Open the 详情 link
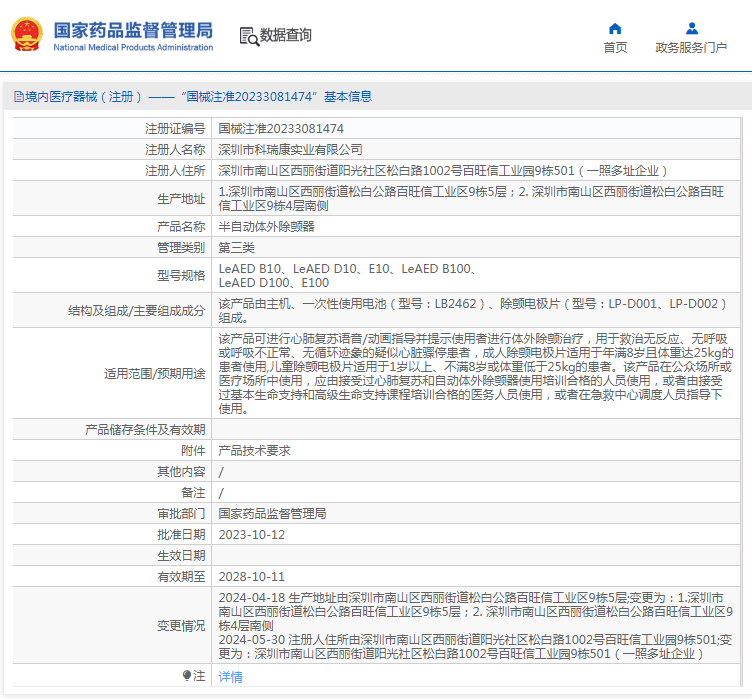This screenshot has height=699, width=752. (x=230, y=676)
